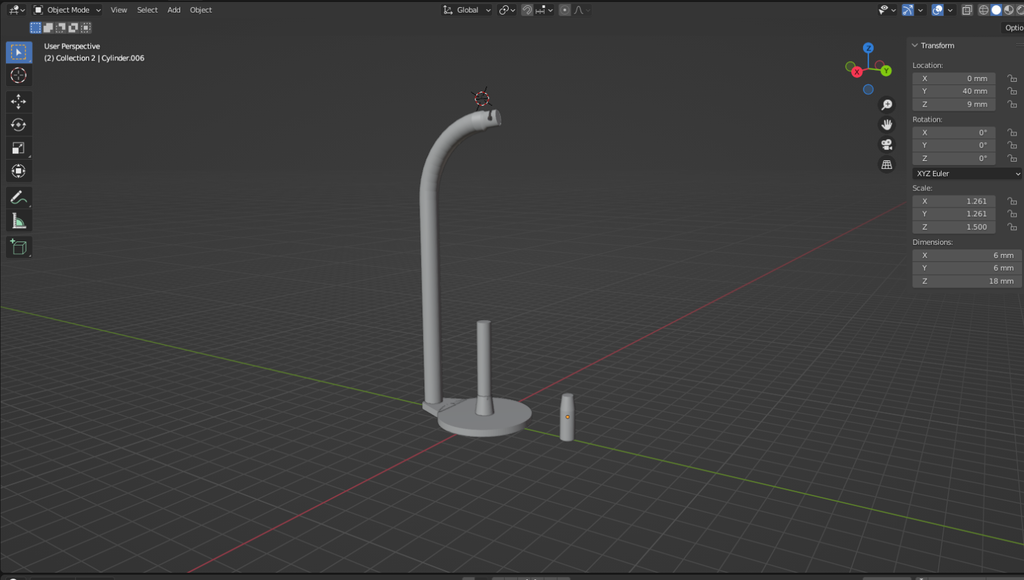Click the material preview shading sphere
1024x580 pixels.
(x=1009, y=9)
